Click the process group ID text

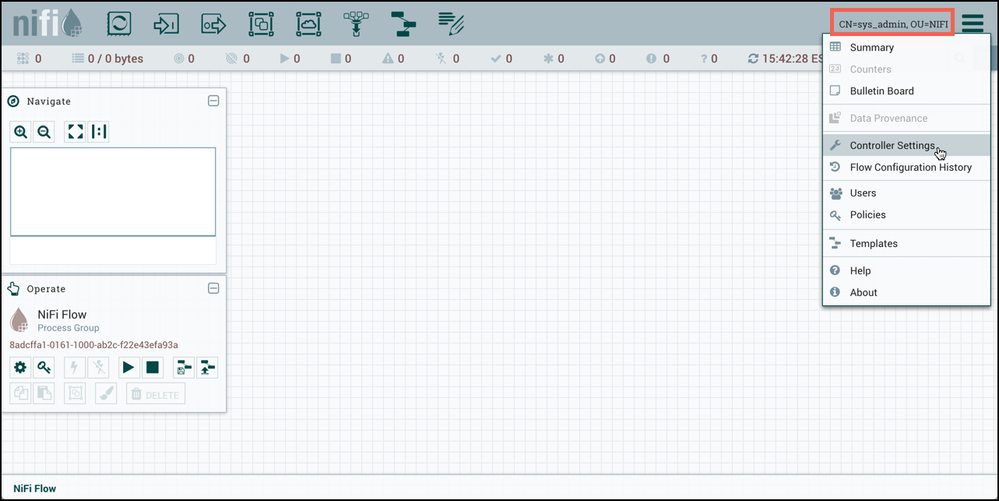pos(94,345)
